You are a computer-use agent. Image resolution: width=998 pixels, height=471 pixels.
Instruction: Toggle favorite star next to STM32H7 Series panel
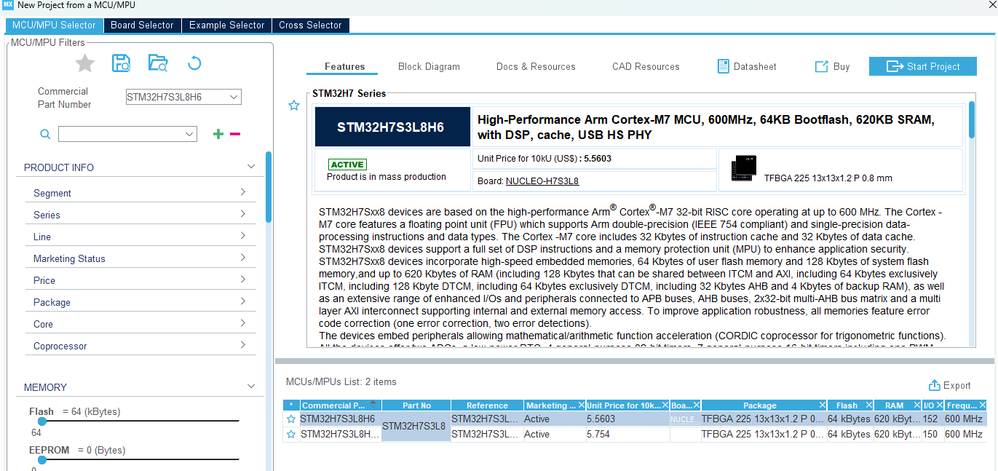(293, 105)
